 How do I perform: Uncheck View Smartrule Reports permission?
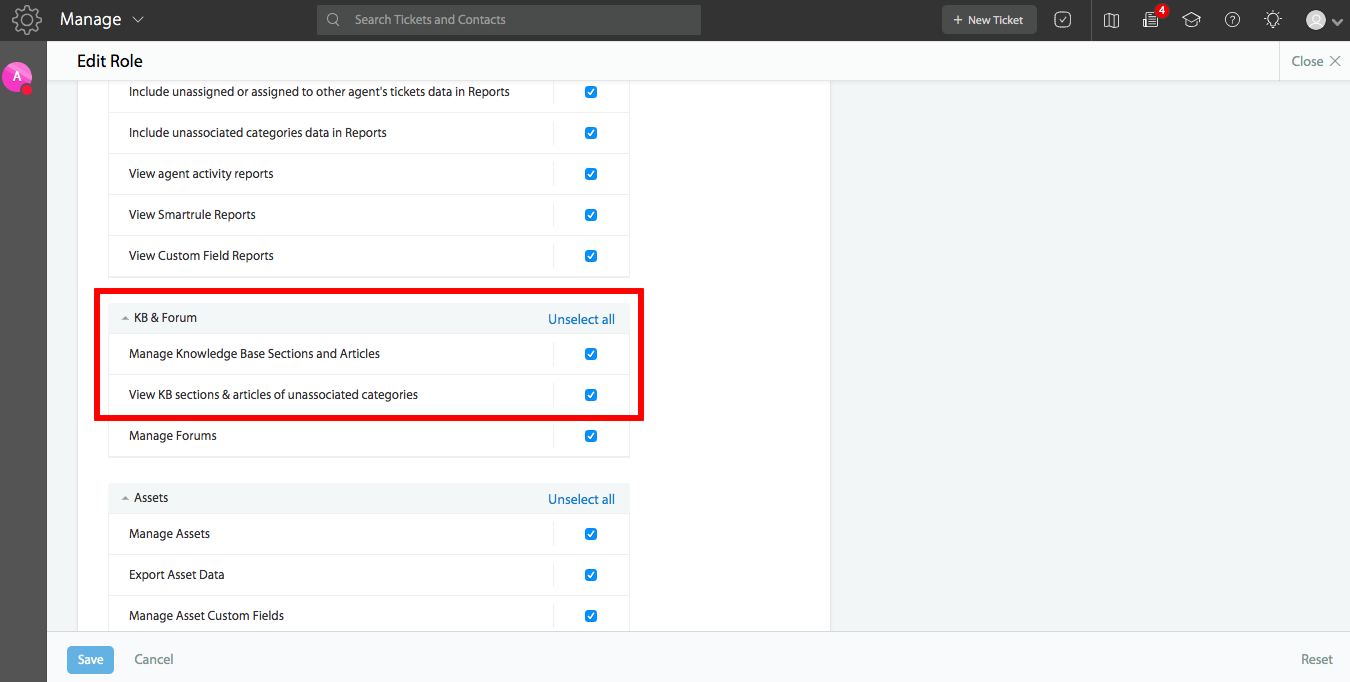click(590, 214)
